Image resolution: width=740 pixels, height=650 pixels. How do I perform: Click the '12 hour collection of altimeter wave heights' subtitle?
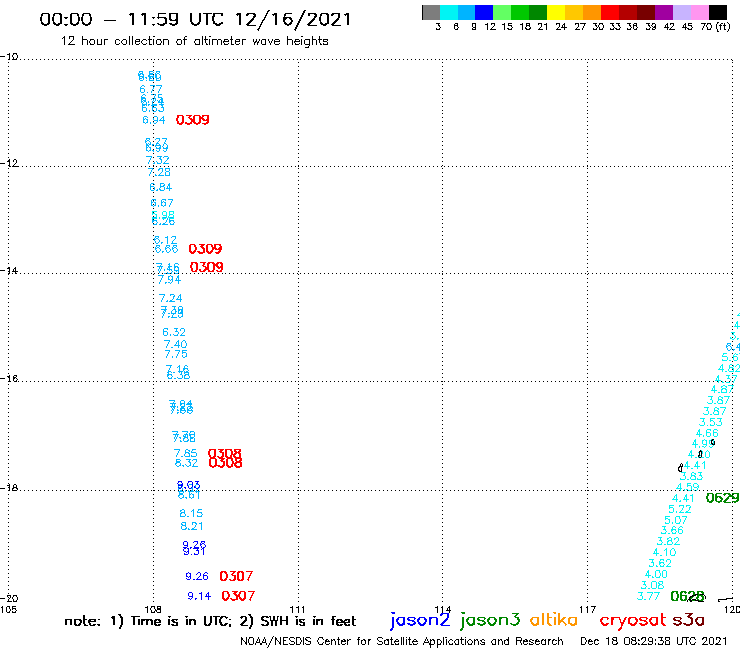pyautogui.click(x=194, y=41)
